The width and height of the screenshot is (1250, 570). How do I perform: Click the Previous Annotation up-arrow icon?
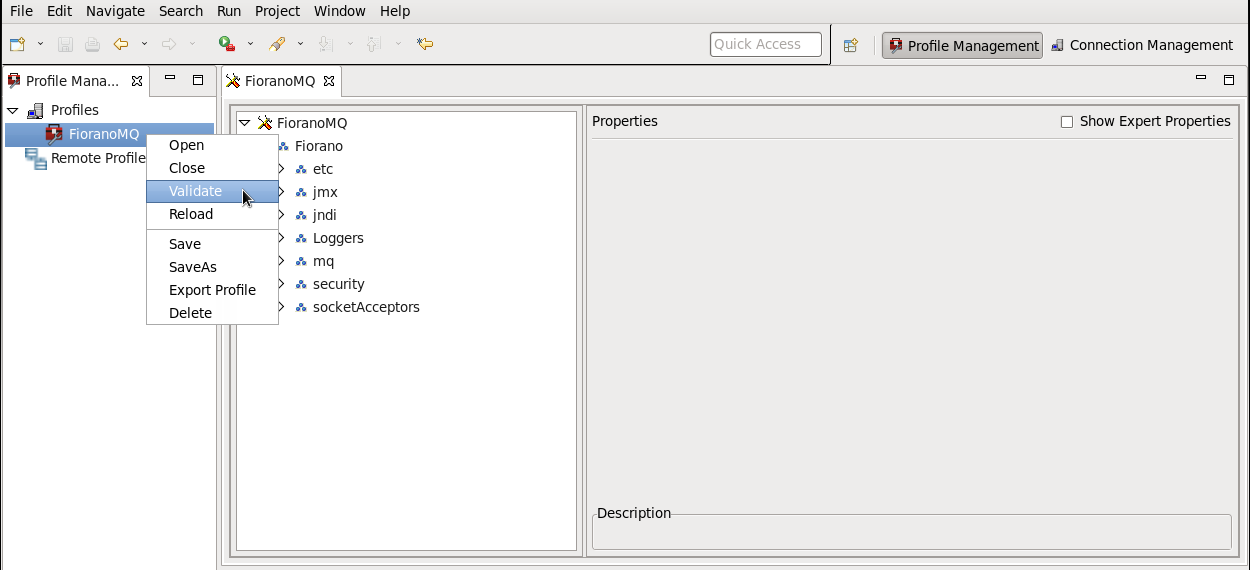point(373,44)
